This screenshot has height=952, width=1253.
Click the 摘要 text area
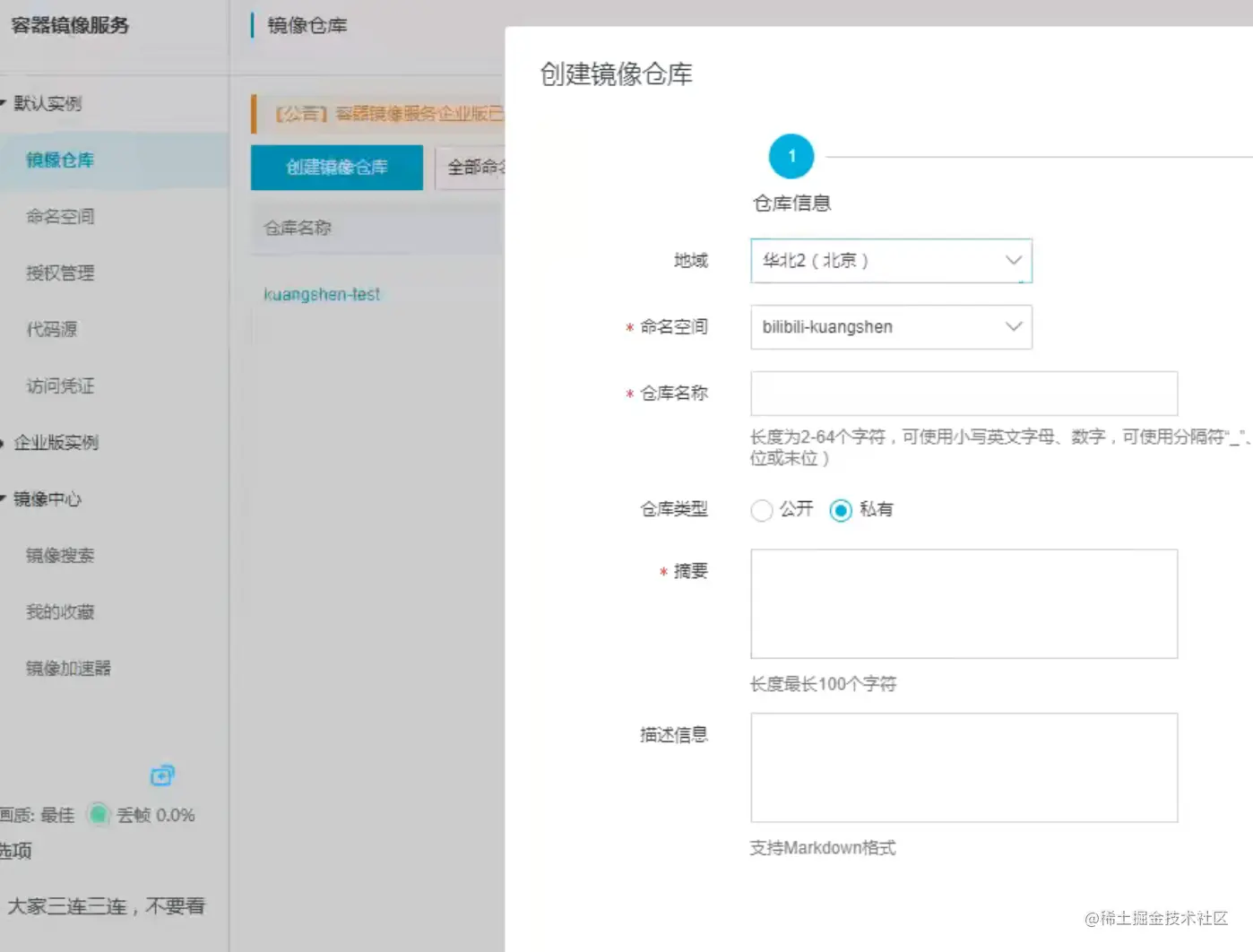(x=964, y=604)
